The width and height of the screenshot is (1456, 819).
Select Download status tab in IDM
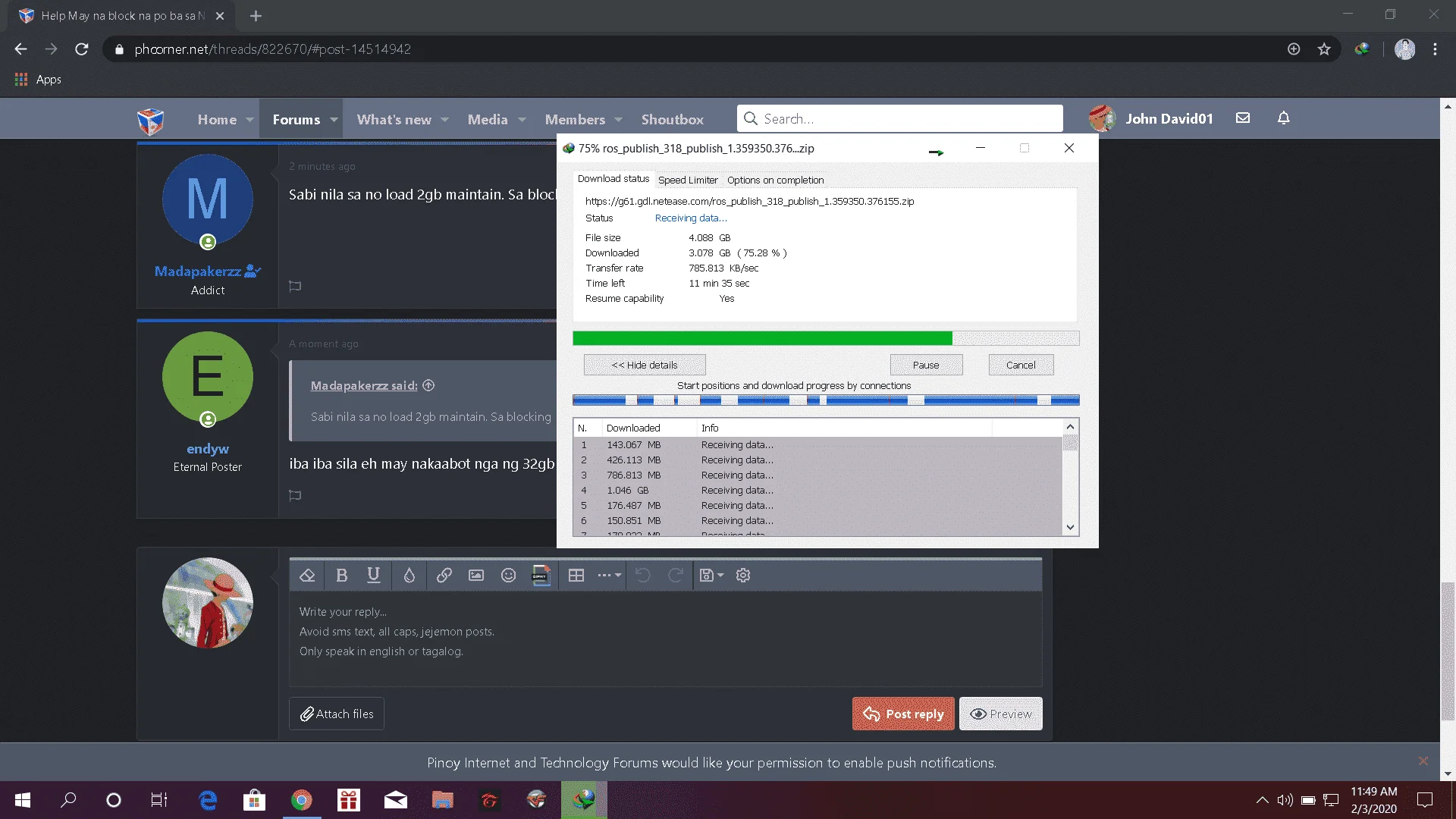click(613, 179)
